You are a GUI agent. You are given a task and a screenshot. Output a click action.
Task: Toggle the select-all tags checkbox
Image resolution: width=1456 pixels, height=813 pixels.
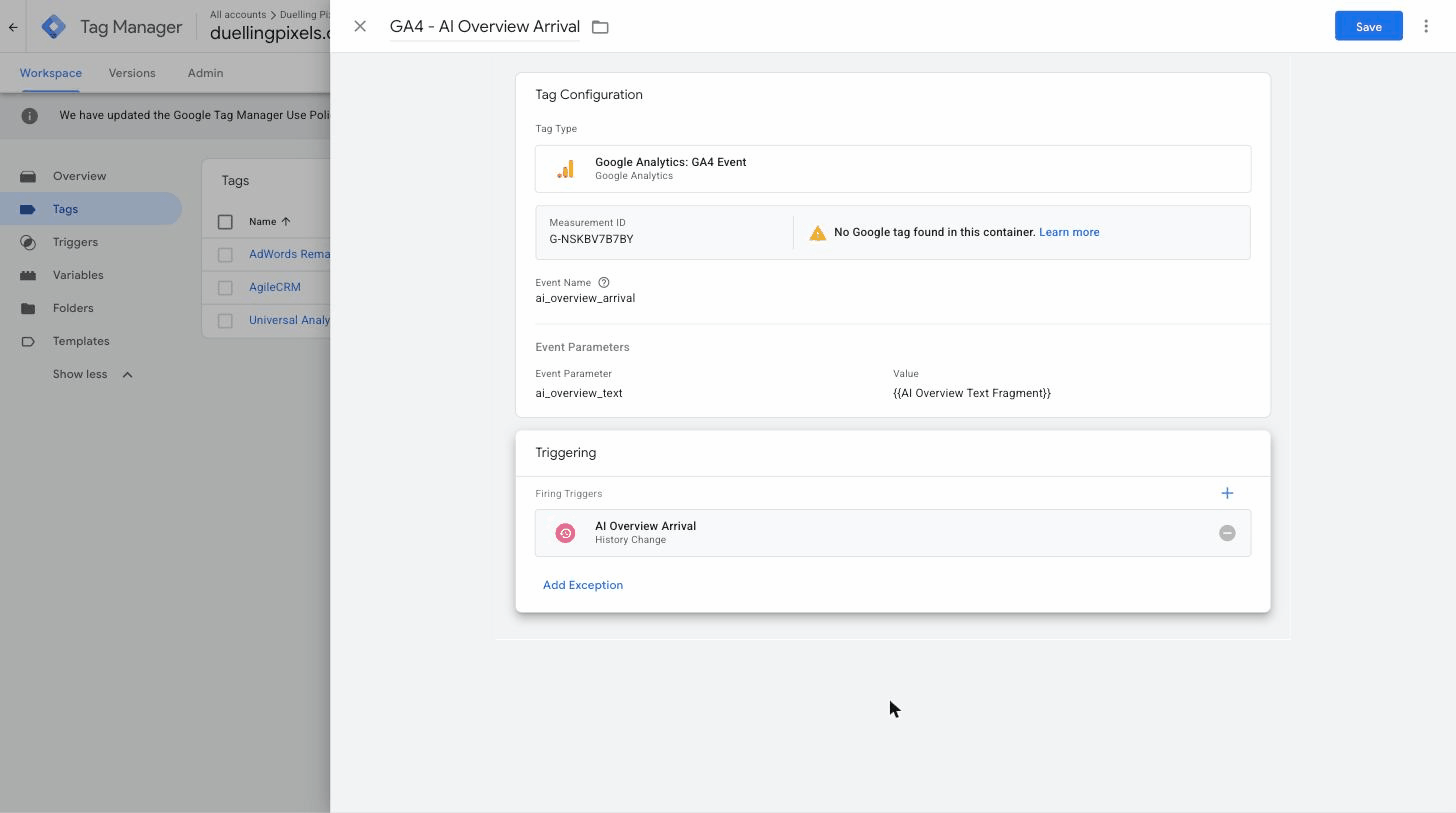(x=225, y=222)
